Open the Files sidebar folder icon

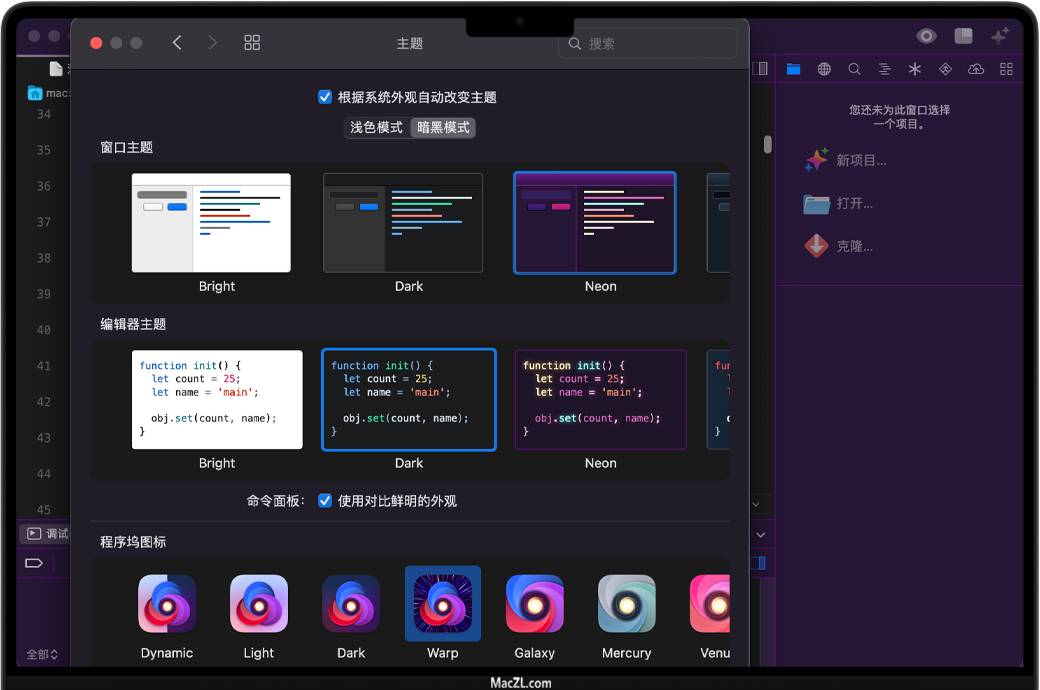point(794,69)
